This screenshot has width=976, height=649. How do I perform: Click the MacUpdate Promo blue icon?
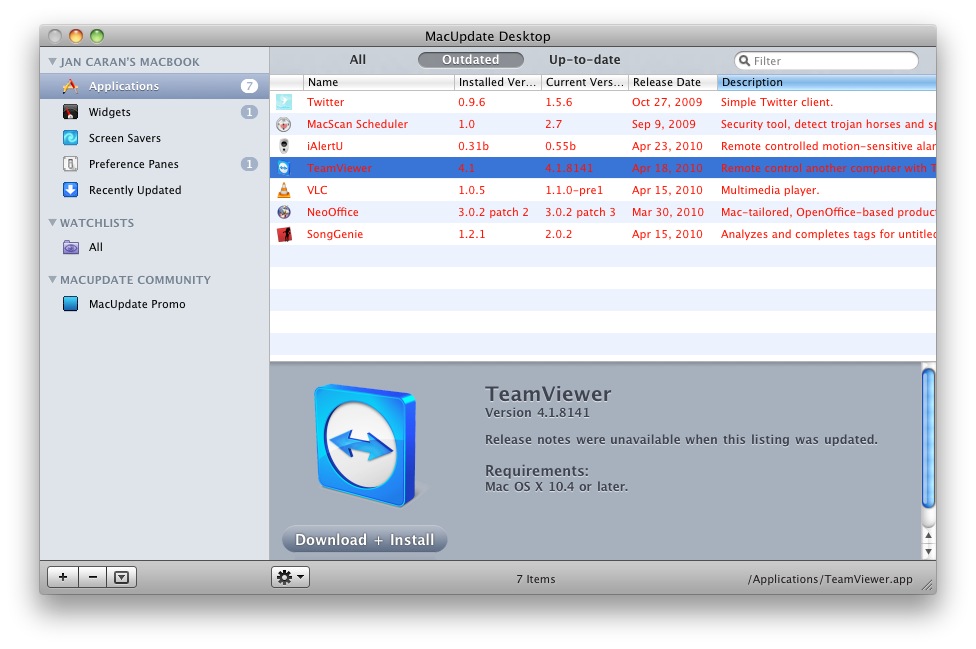(70, 304)
